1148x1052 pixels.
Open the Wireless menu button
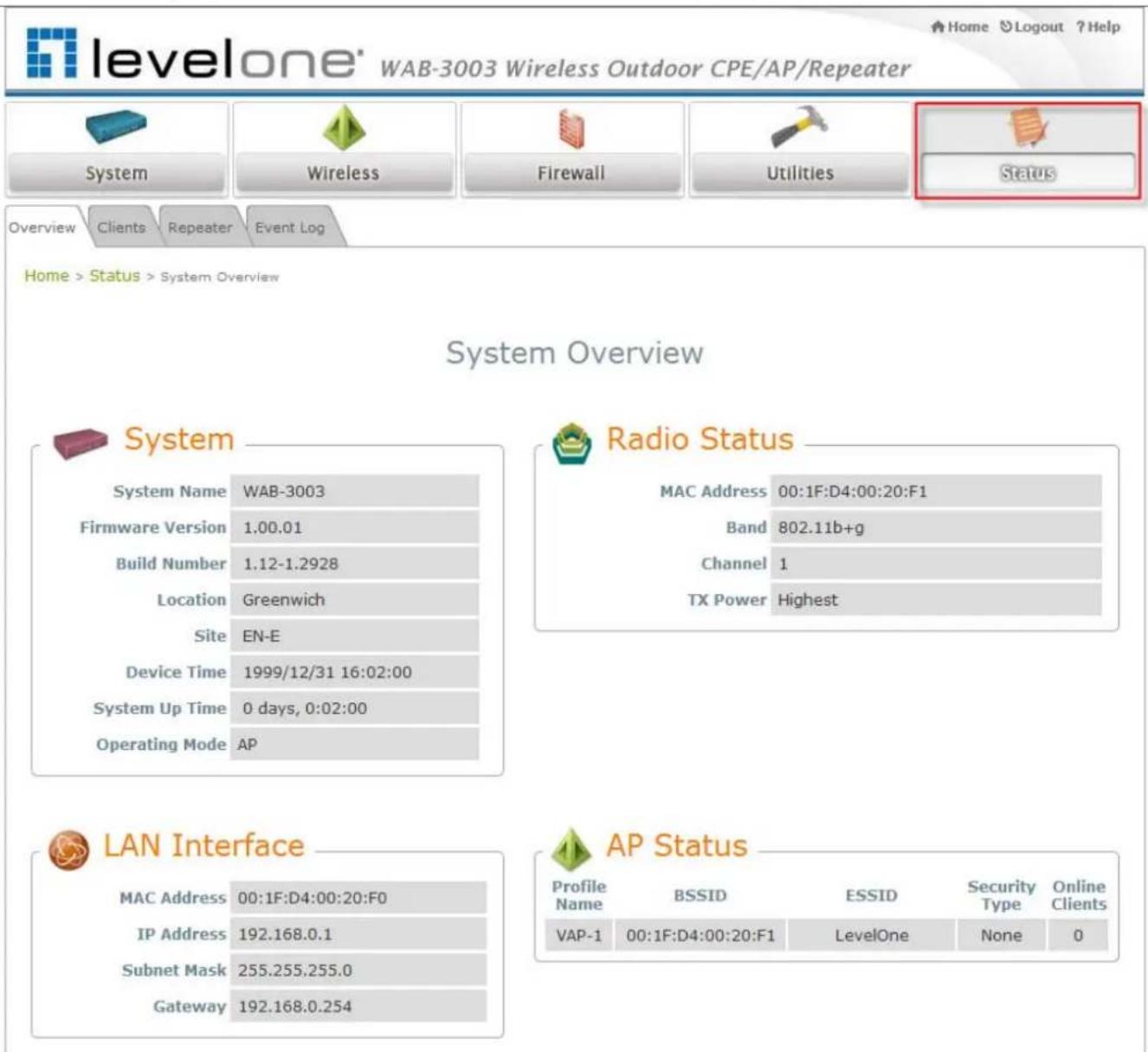(344, 173)
